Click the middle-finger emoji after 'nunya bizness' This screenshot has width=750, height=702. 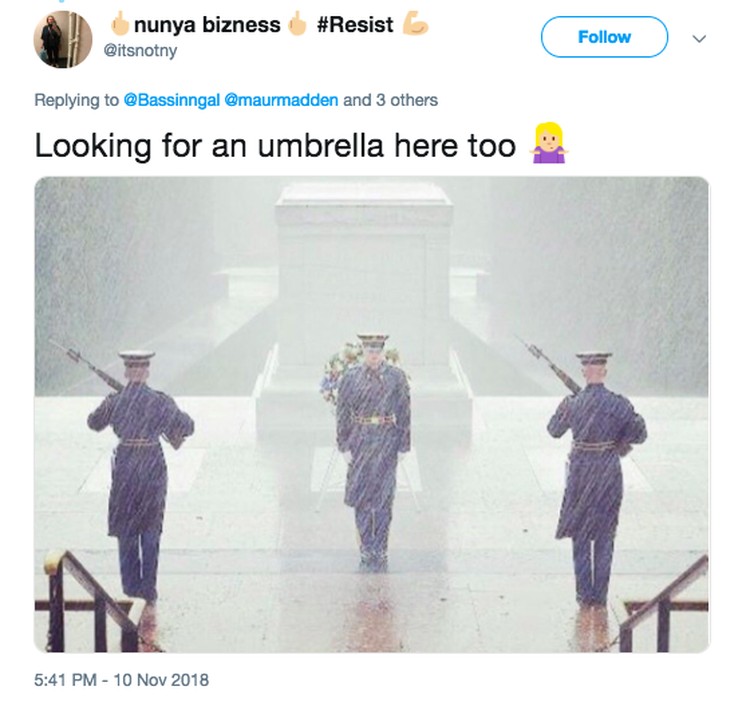pyautogui.click(x=297, y=24)
